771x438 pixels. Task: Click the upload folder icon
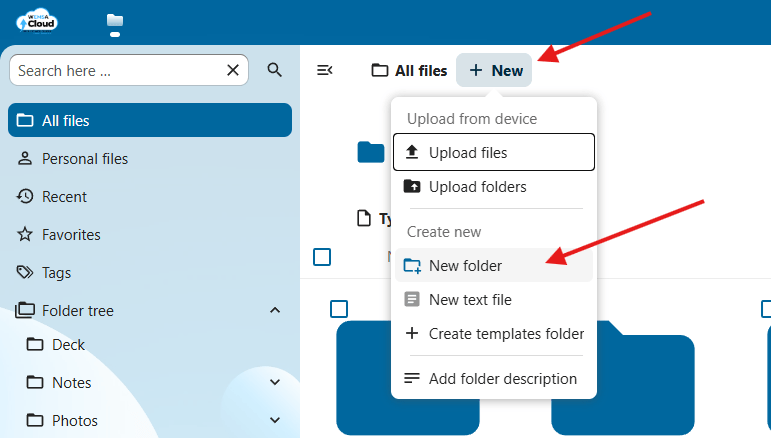pos(412,186)
